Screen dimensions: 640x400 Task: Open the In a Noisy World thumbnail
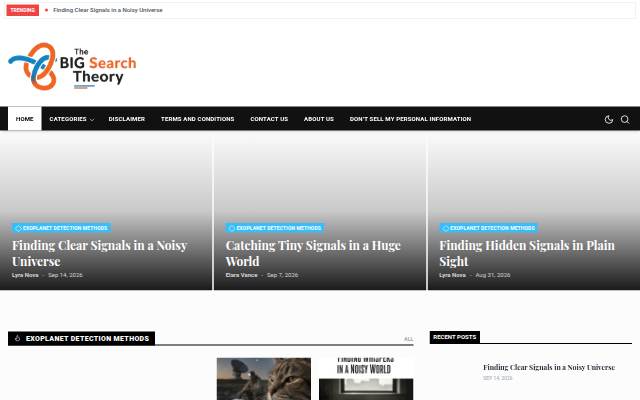(x=366, y=379)
